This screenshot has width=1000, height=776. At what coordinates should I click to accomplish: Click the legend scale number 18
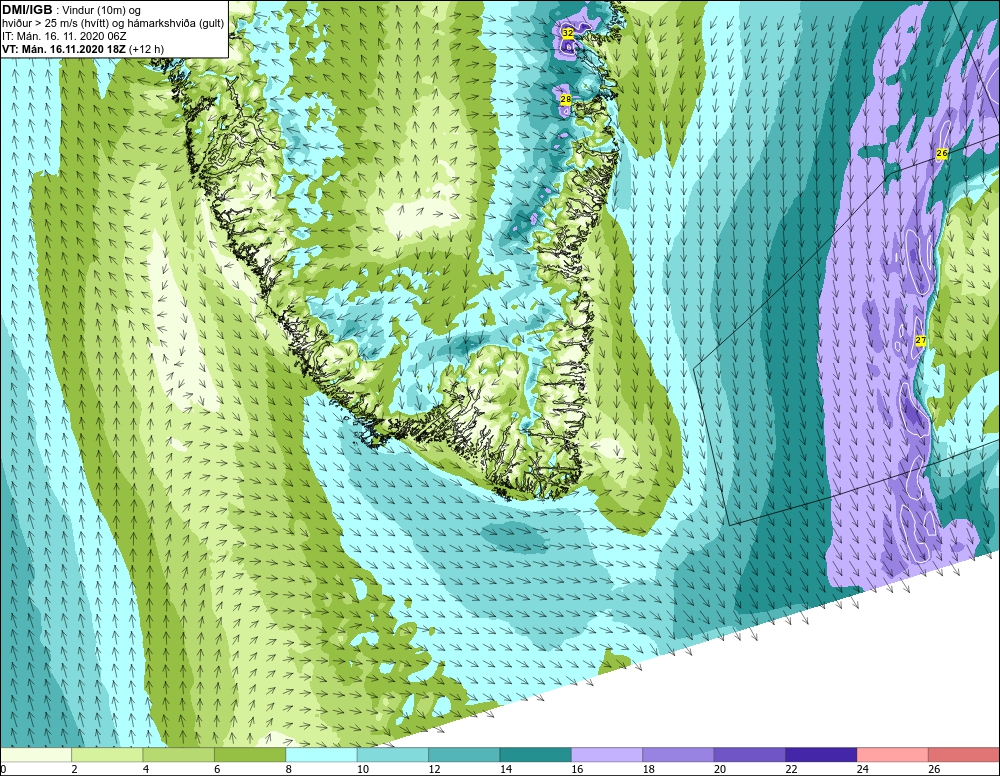[649, 769]
